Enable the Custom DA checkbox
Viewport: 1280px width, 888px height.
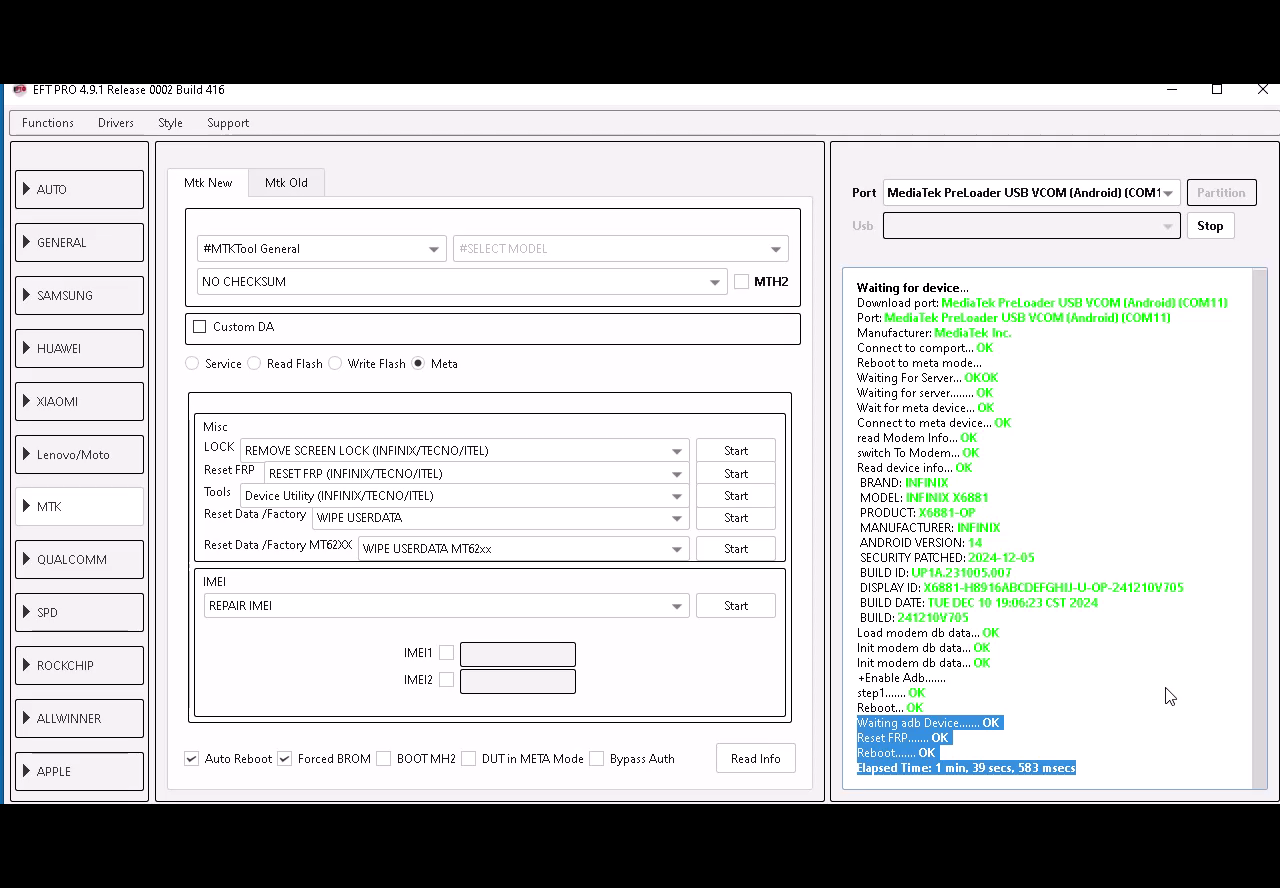(x=200, y=327)
